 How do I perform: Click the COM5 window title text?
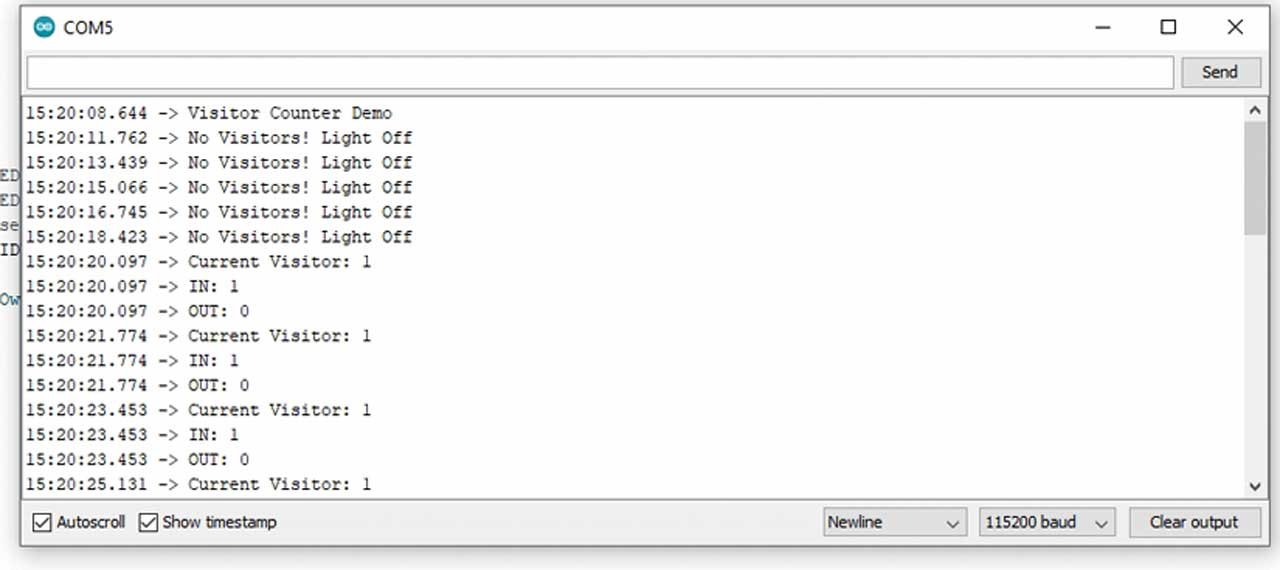pos(88,28)
